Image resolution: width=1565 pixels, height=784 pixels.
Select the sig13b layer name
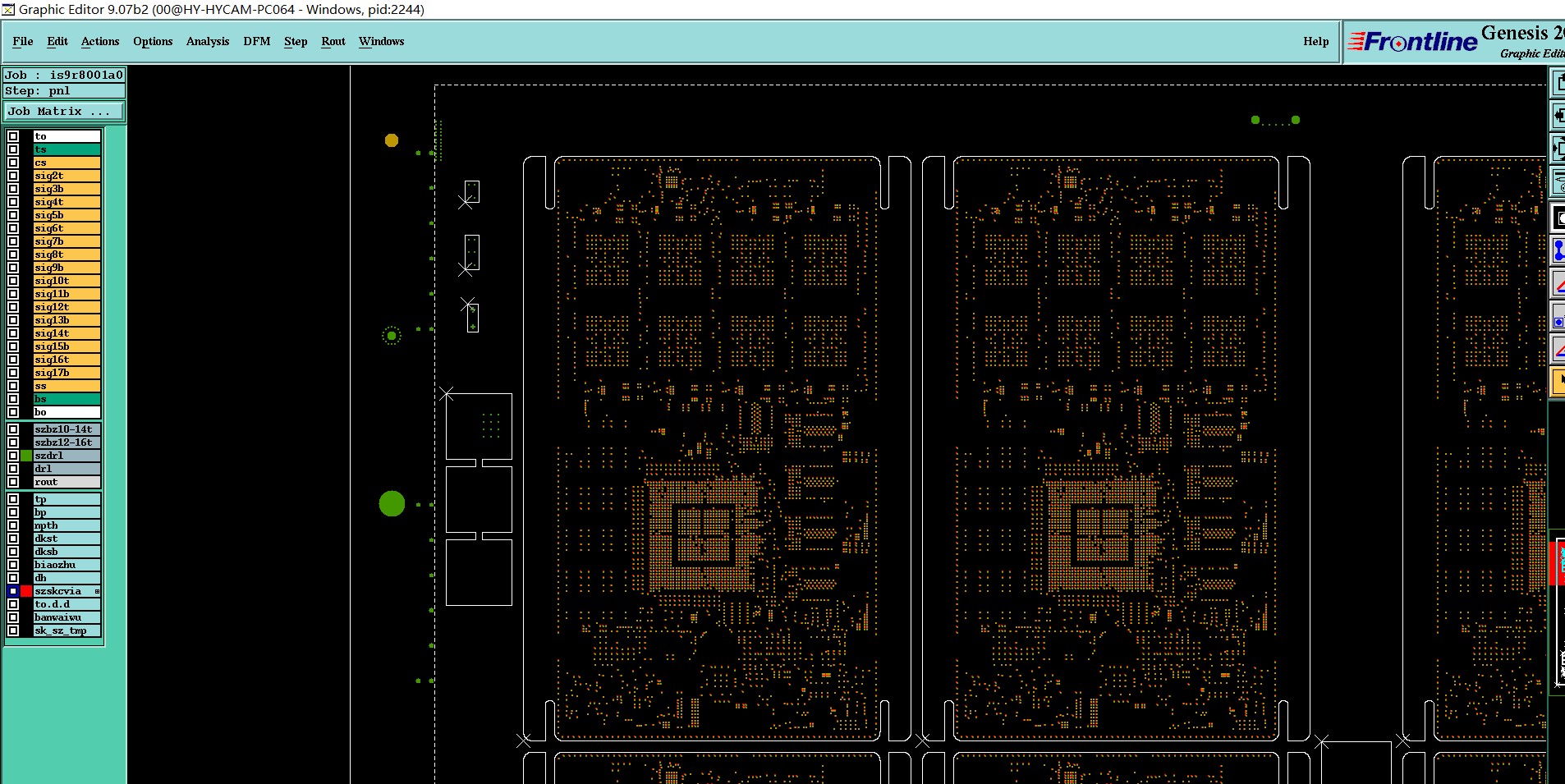point(67,320)
